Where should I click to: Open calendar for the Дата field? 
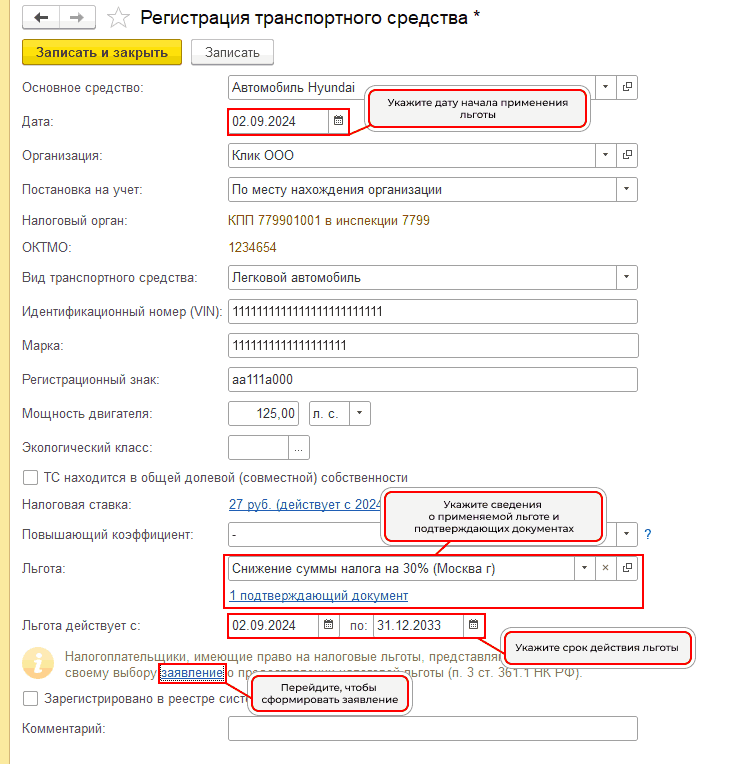(x=338, y=121)
